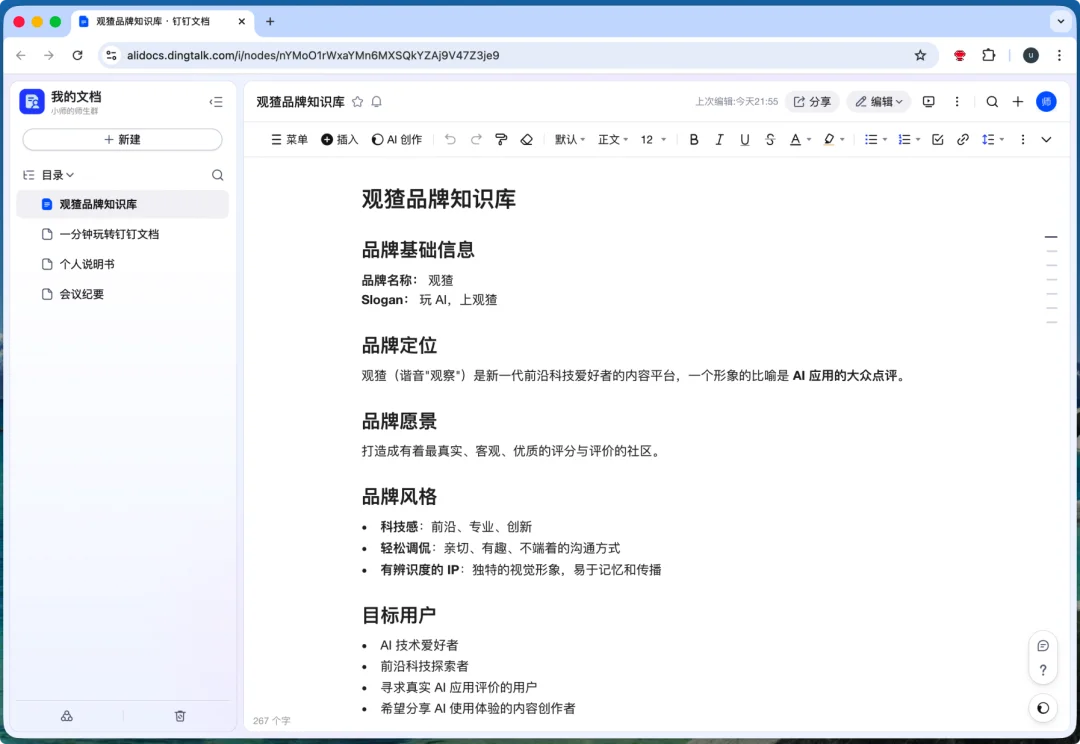
Task: Toggle bold formatting
Action: pyautogui.click(x=694, y=139)
